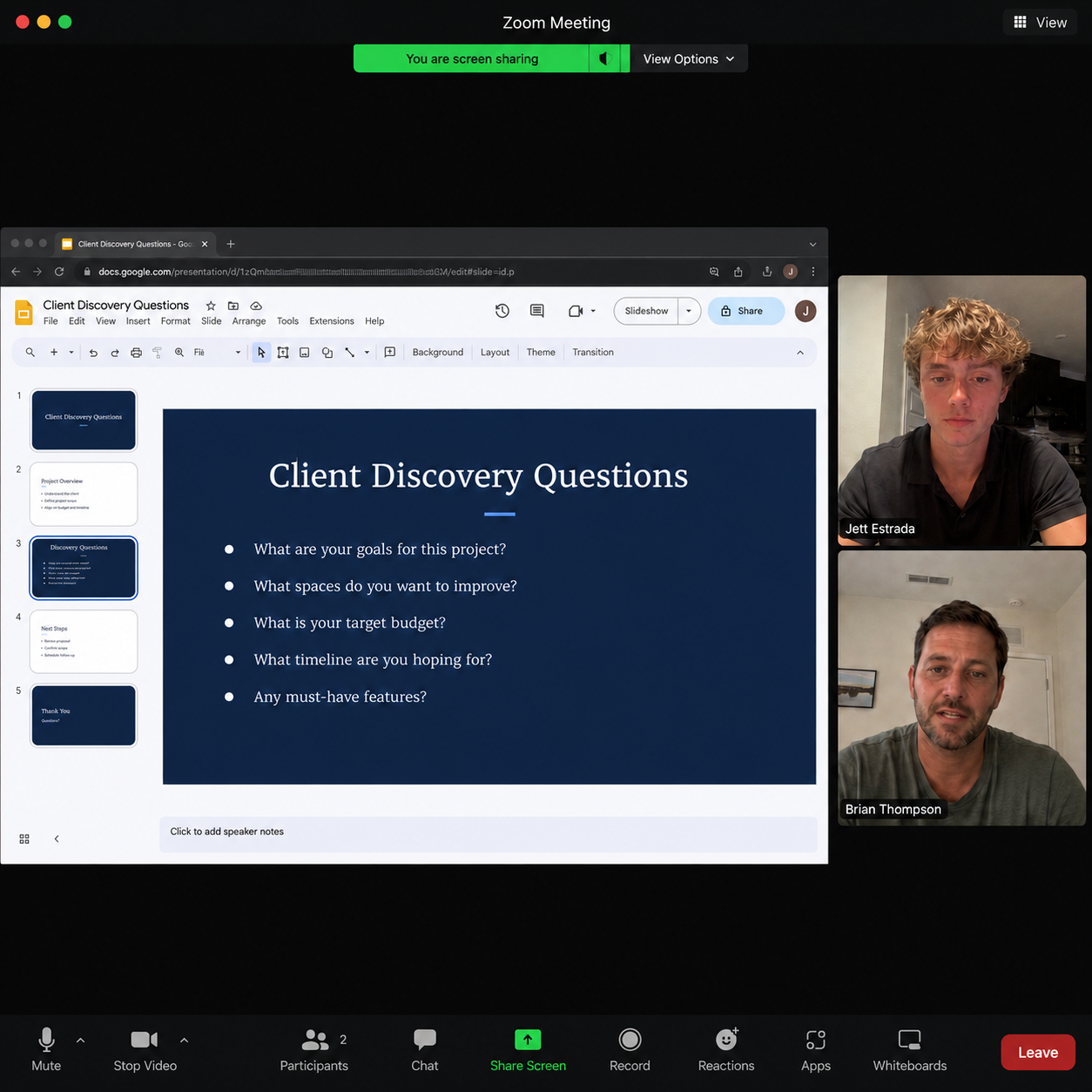The height and width of the screenshot is (1092, 1092).
Task: Click the undo arrow in toolbar
Action: pos(93,353)
